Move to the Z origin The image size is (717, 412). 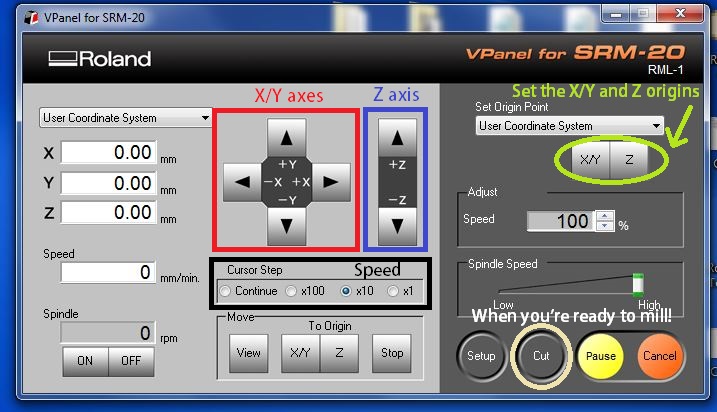pos(339,353)
